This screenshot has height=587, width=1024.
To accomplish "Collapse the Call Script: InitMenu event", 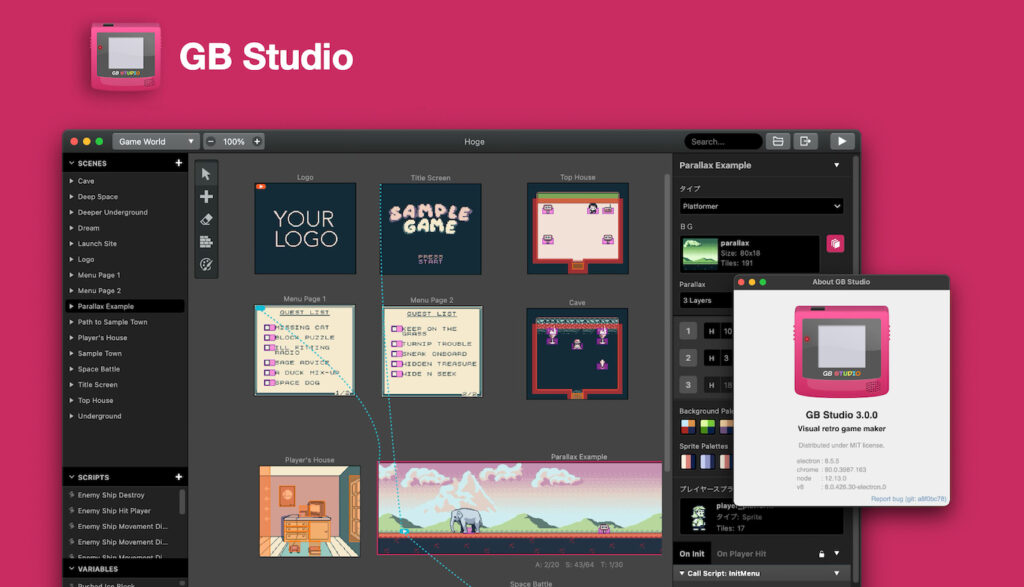I will click(682, 573).
